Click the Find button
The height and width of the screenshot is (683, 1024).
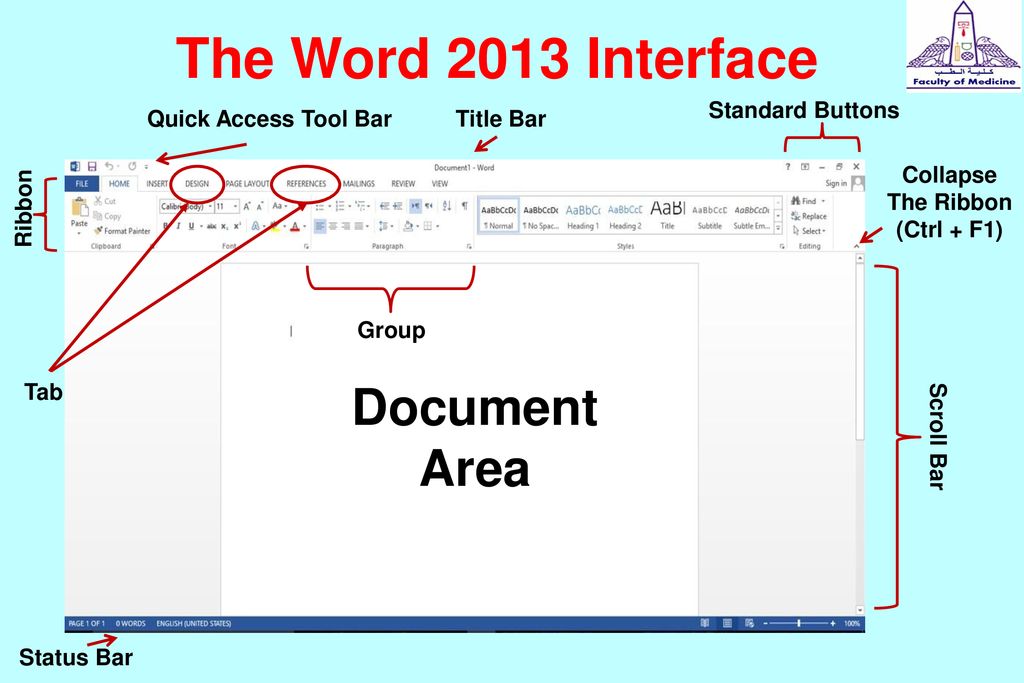808,201
